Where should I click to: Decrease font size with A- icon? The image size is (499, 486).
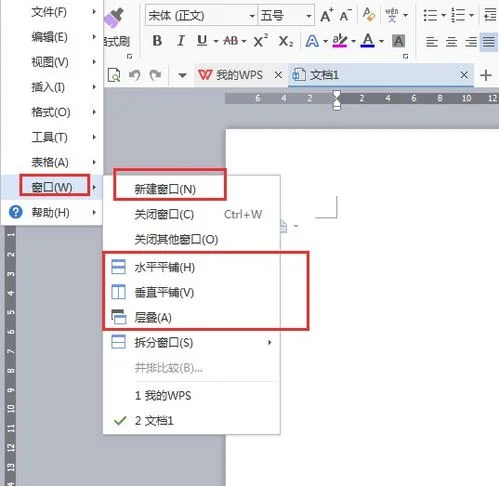tap(346, 15)
